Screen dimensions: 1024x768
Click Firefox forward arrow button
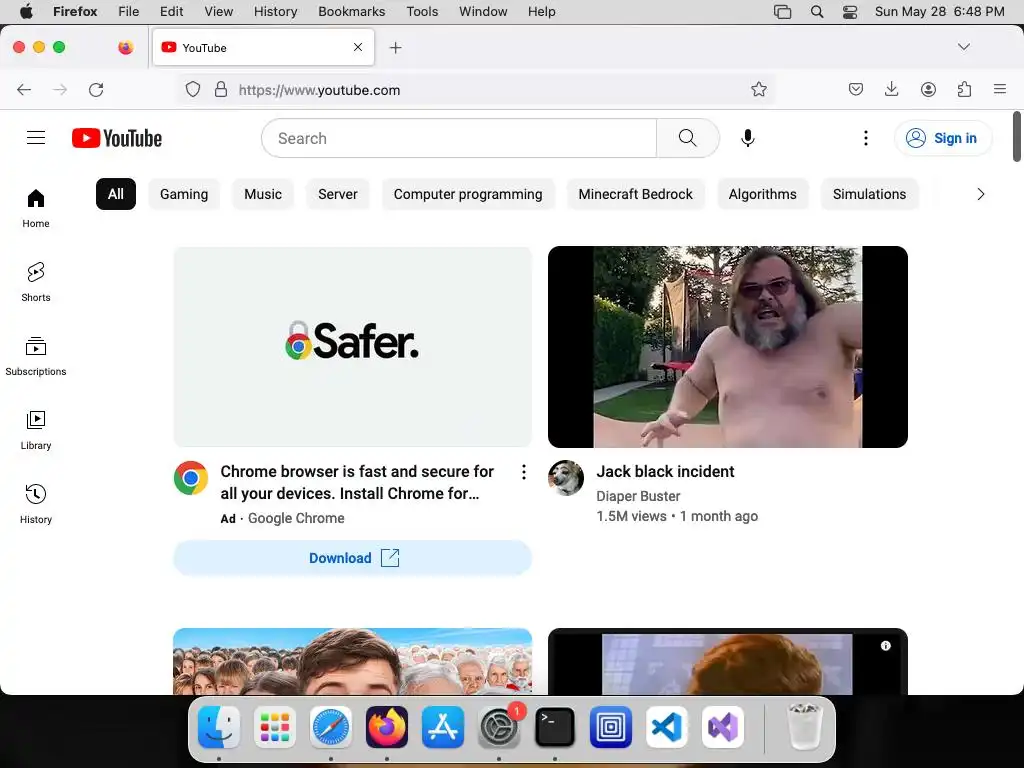click(60, 89)
